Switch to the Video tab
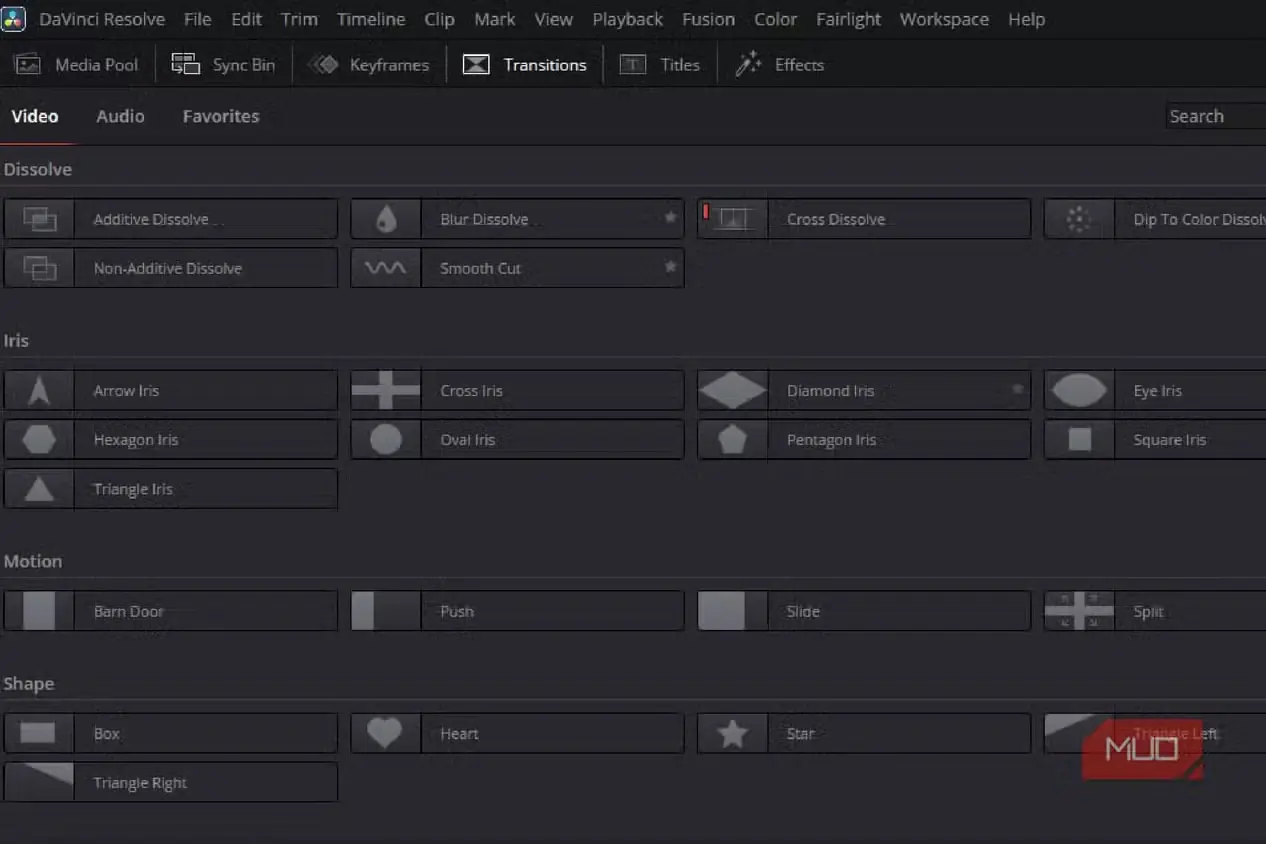 pyautogui.click(x=35, y=116)
